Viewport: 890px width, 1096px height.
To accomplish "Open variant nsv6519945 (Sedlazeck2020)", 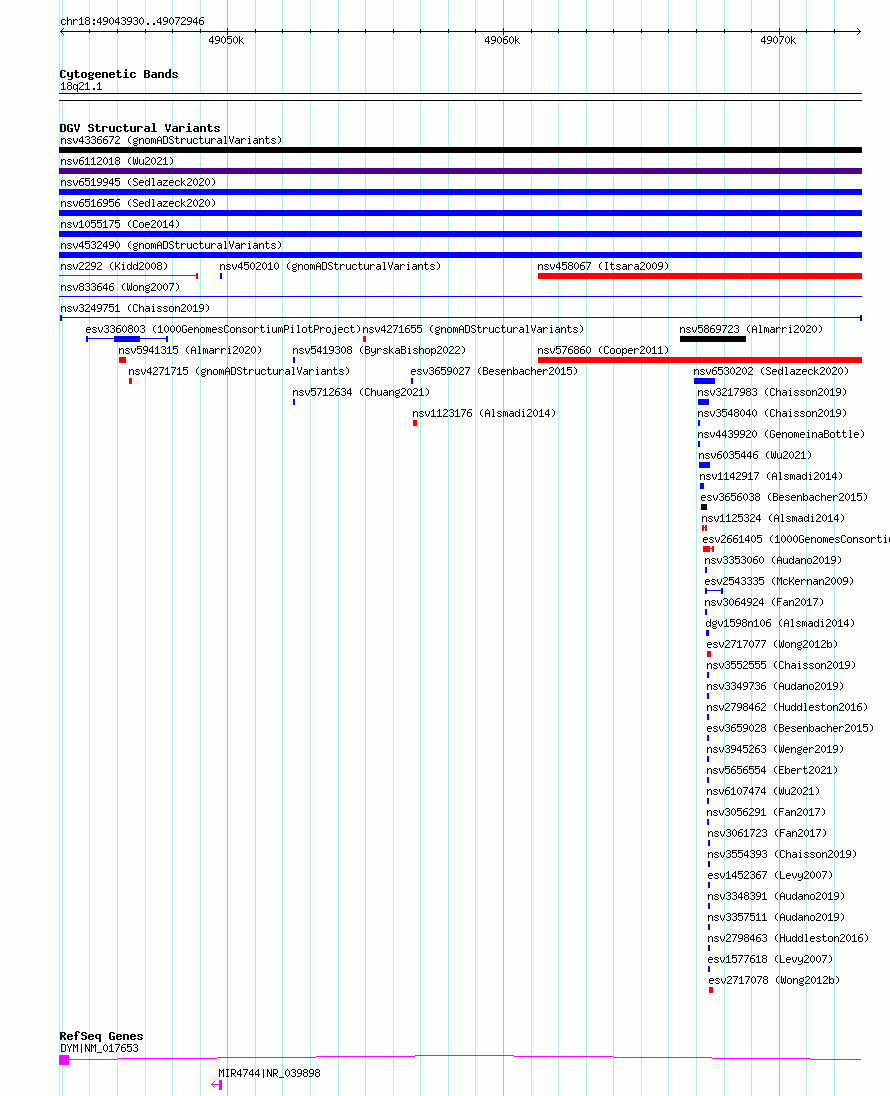I will pos(138,182).
